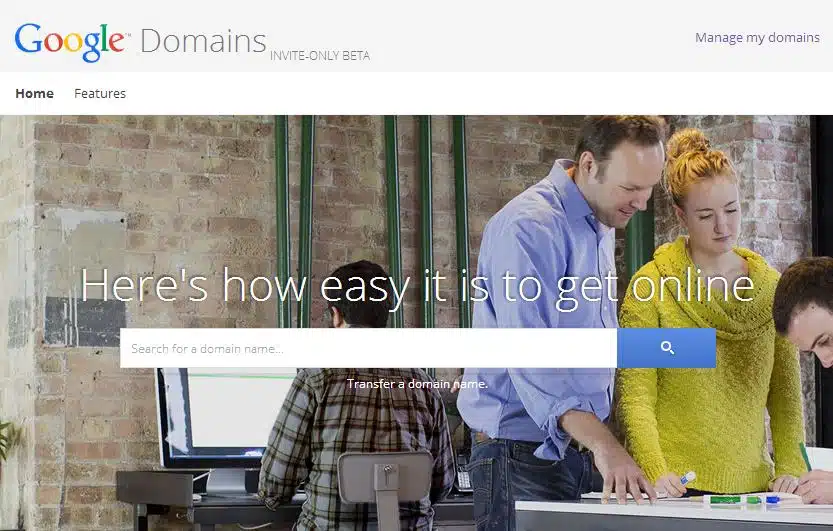Viewport: 833px width, 531px height.
Task: Focus the Search for a domain name field
Action: click(x=368, y=348)
